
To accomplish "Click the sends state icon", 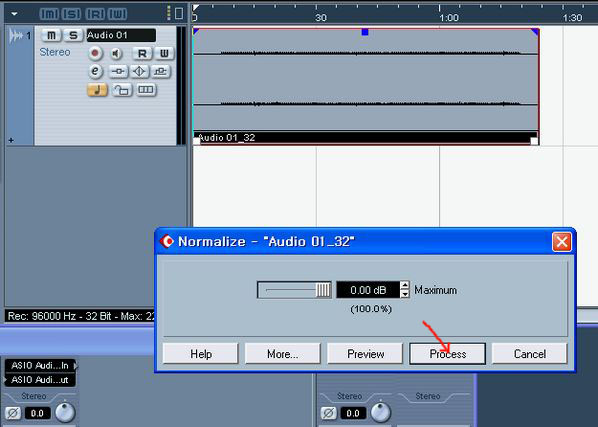I will (x=161, y=71).
